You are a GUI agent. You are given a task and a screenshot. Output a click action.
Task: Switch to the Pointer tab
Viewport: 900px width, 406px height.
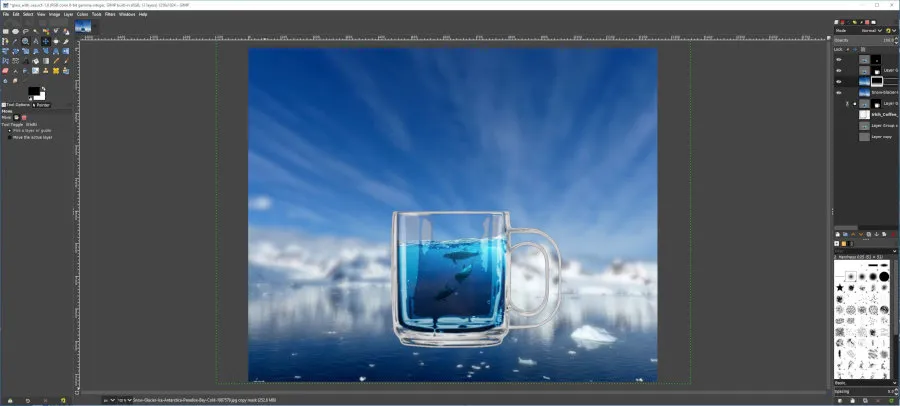click(x=41, y=105)
